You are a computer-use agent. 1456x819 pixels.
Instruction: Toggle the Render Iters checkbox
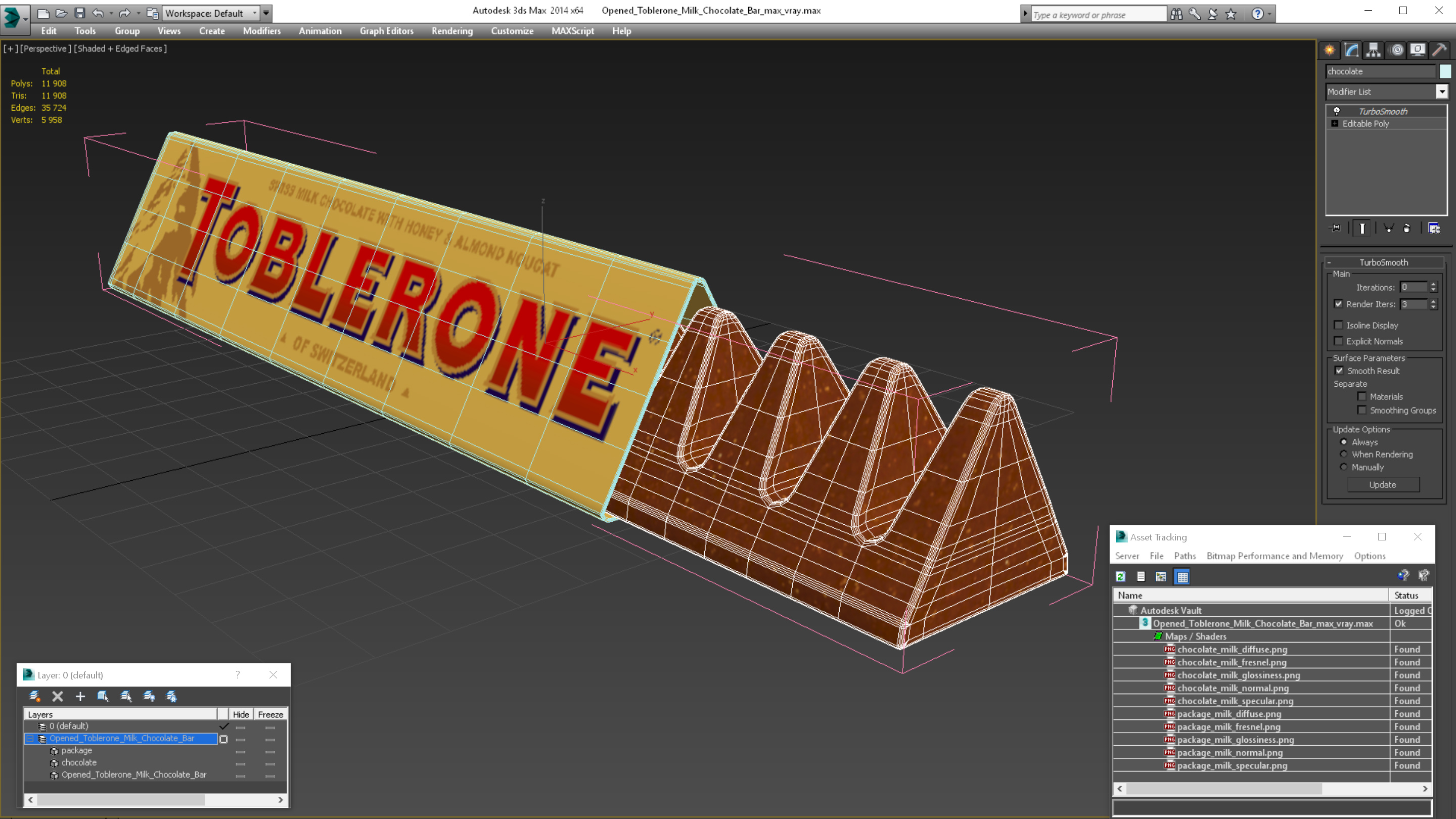[x=1338, y=304]
